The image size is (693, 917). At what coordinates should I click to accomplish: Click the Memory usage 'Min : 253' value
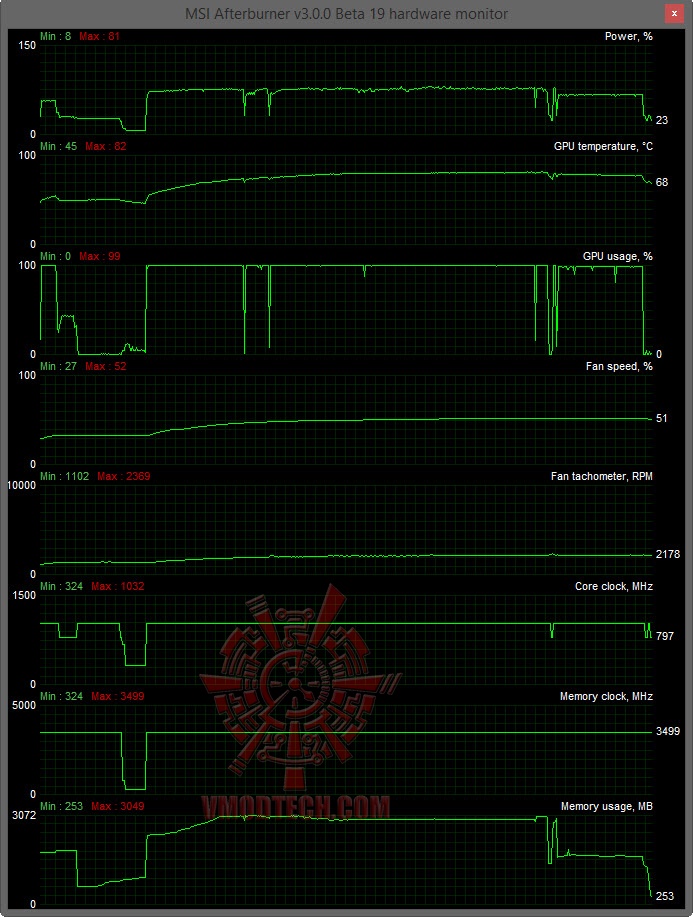click(x=61, y=806)
